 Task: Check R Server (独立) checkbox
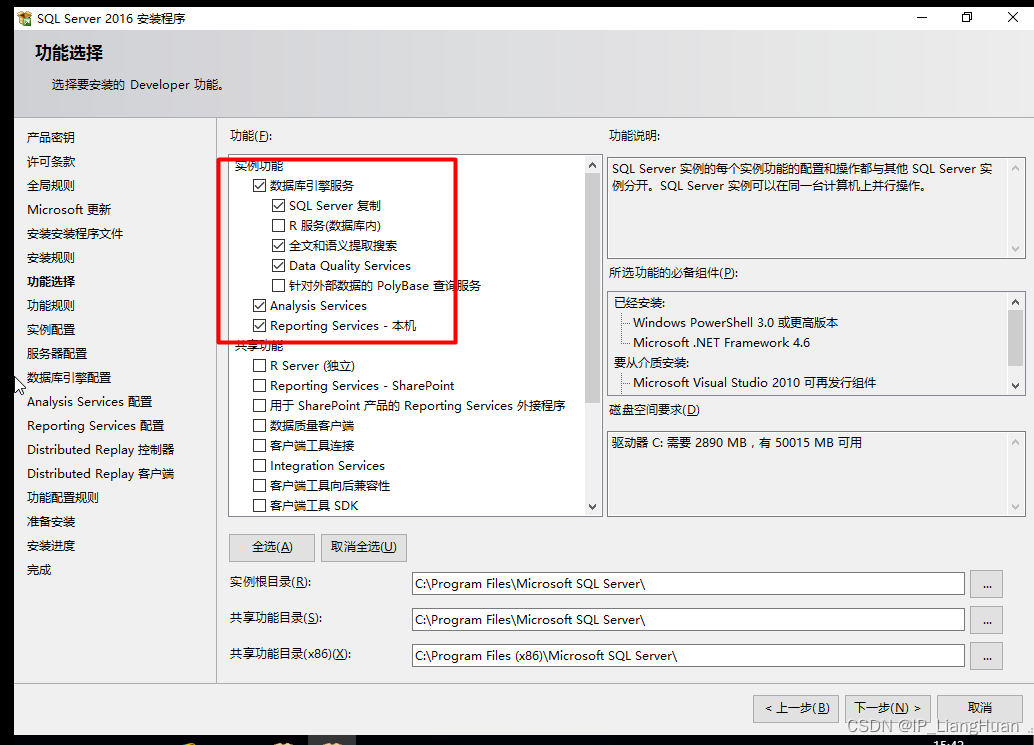point(259,366)
